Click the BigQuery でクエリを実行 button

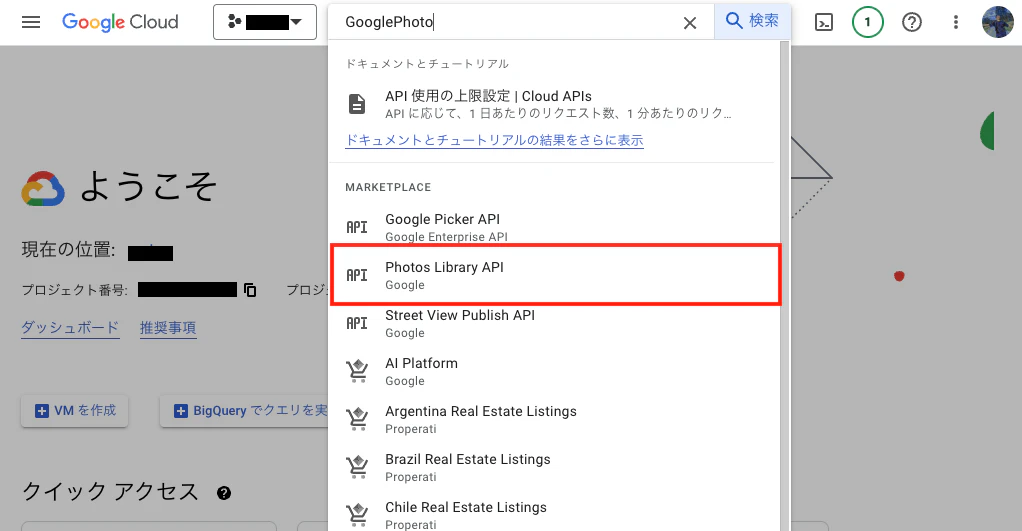(244, 410)
